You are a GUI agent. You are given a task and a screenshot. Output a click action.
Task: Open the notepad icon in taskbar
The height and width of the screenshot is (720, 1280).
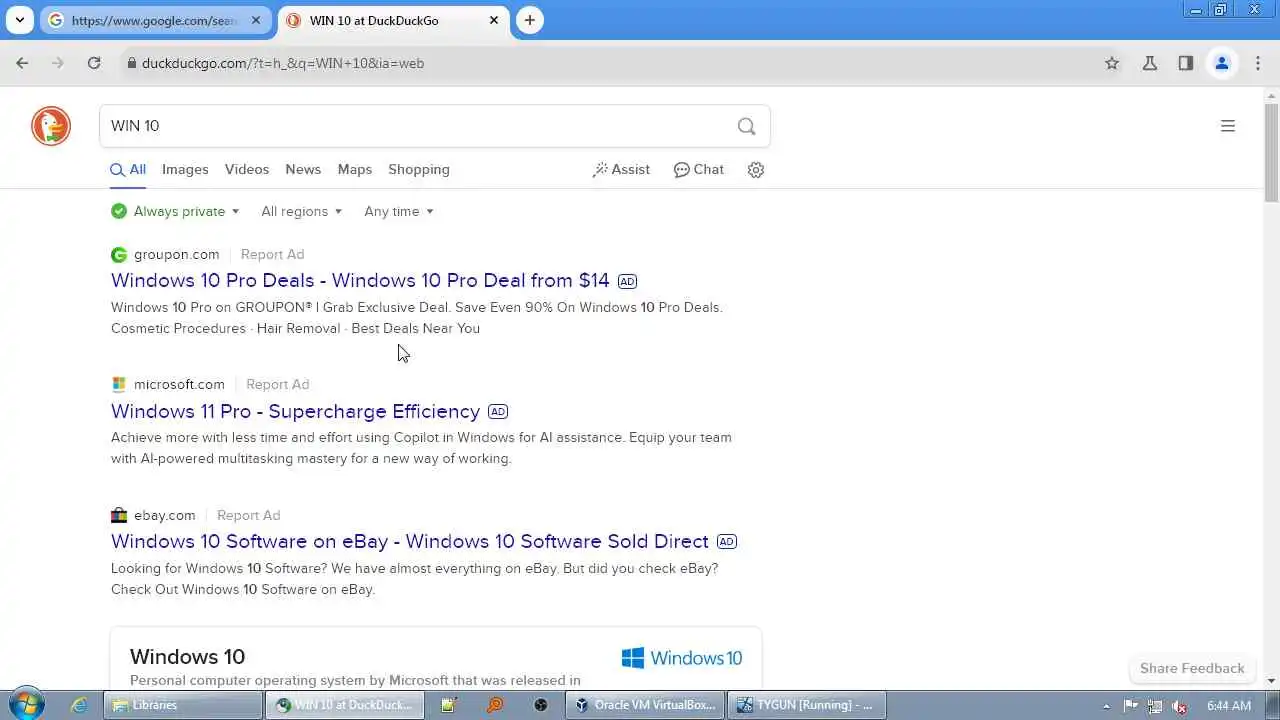coord(448,705)
